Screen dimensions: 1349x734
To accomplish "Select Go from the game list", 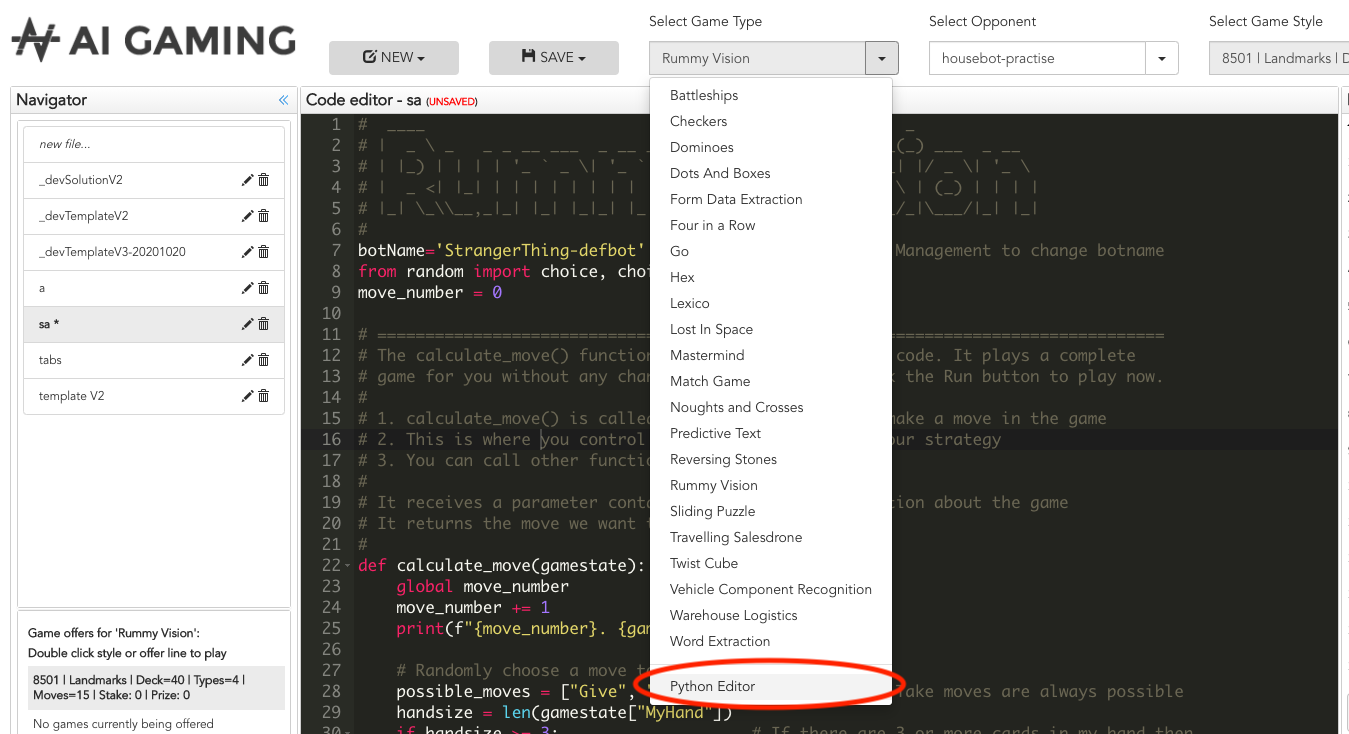I will pos(770,251).
